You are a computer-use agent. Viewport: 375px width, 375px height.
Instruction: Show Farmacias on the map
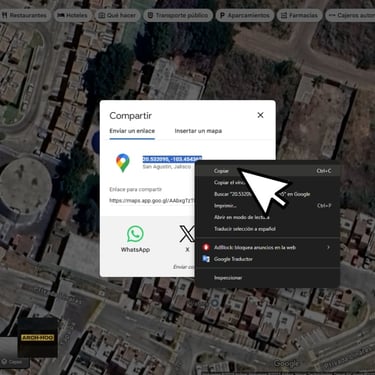pos(299,15)
